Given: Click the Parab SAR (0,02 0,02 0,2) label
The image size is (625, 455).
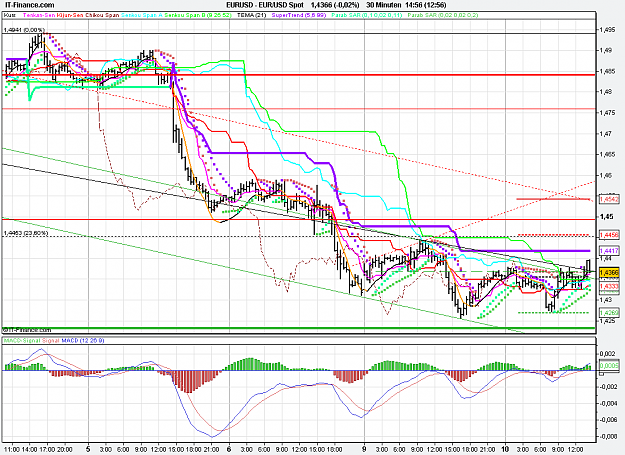Looking at the screenshot, I should tap(443, 15).
